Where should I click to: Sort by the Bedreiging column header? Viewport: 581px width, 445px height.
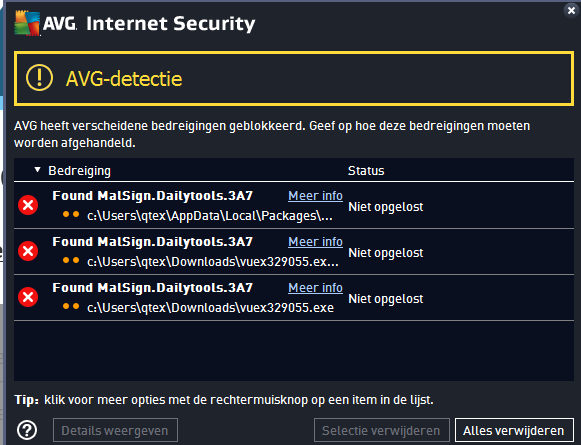(79, 171)
